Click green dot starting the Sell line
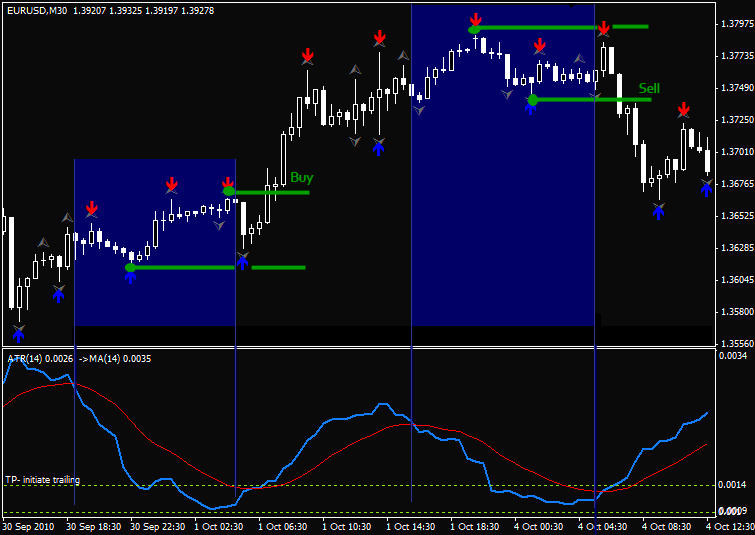This screenshot has height=535, width=755. click(x=533, y=100)
